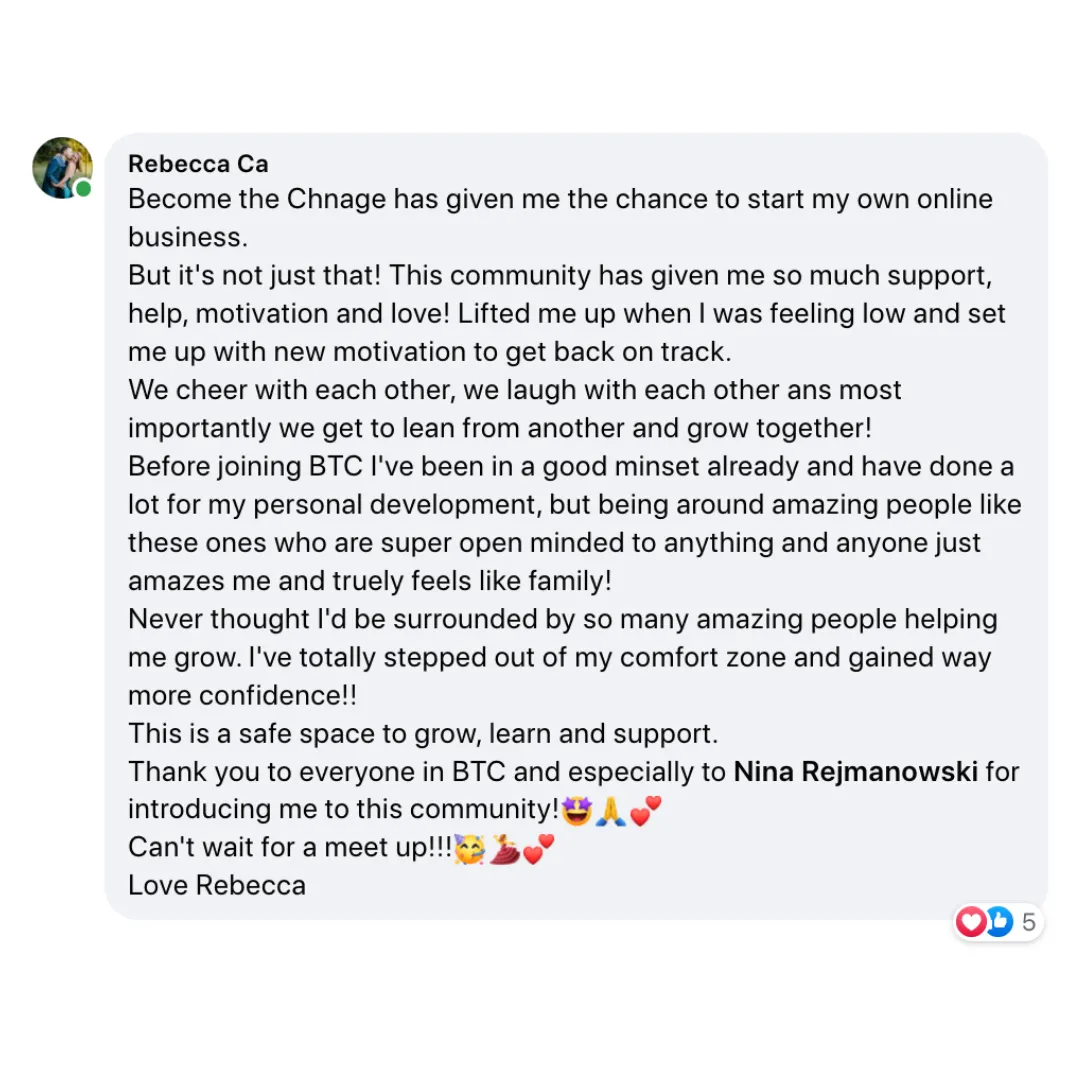The image size is (1080, 1080).
Task: Click the star-struck face emoji
Action: click(577, 811)
